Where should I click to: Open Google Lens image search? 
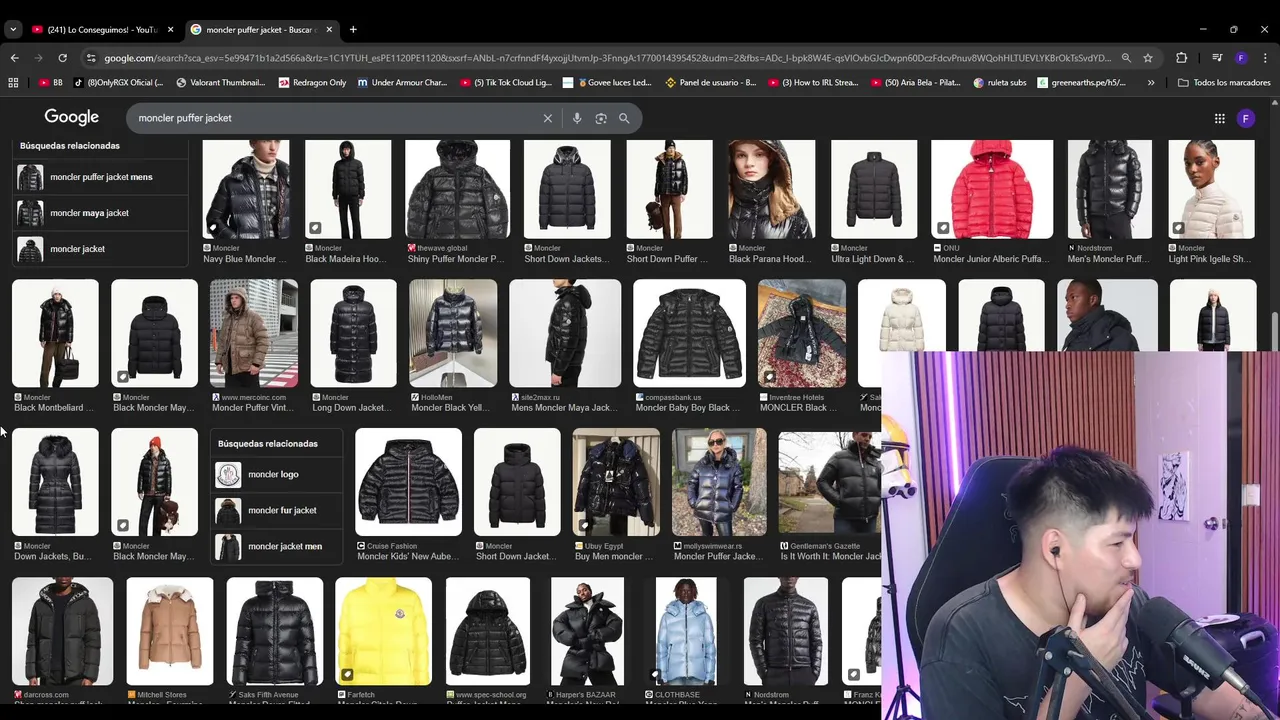point(601,118)
